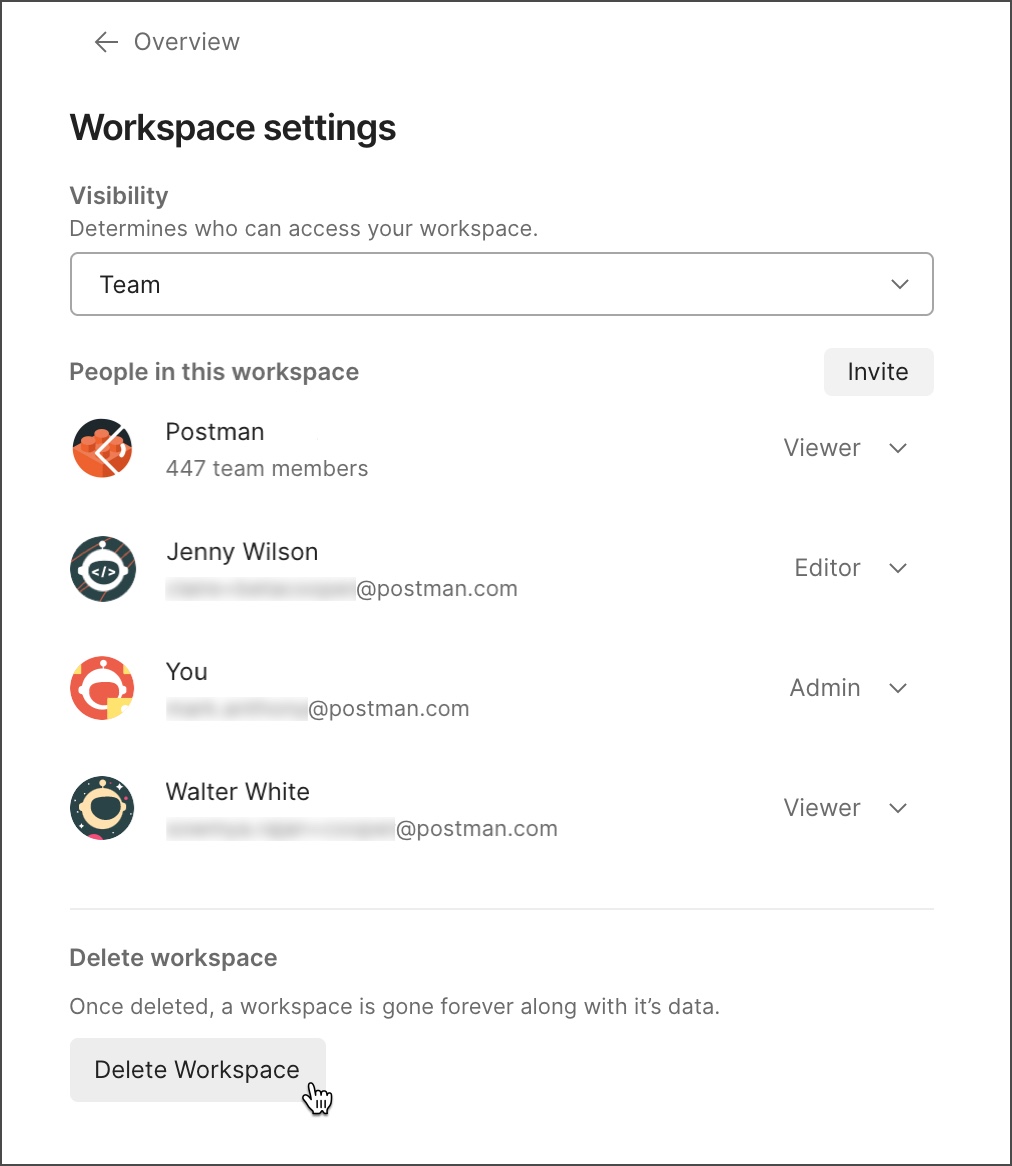
Task: Click Jenny Wilson's @postman.com email
Action: point(341,589)
